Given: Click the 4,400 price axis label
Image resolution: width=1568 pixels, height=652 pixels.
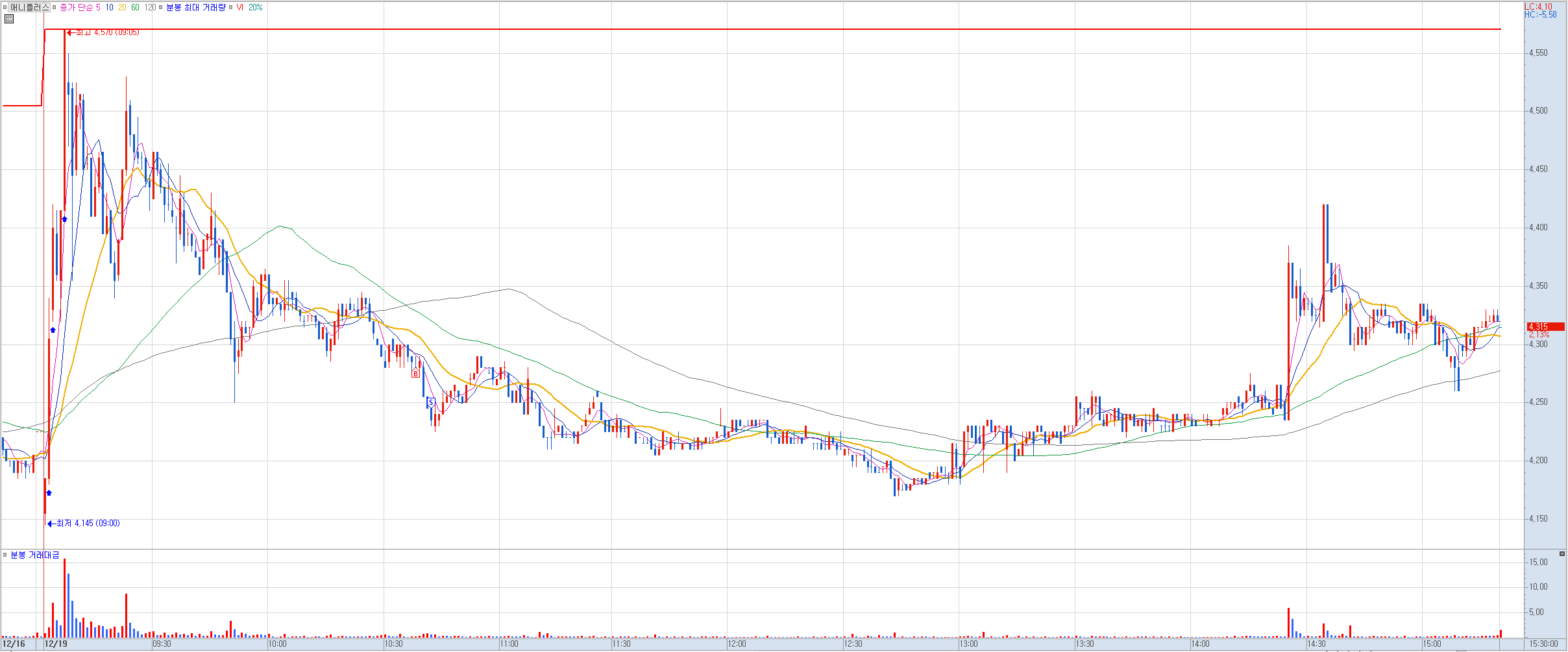Looking at the screenshot, I should (1538, 228).
